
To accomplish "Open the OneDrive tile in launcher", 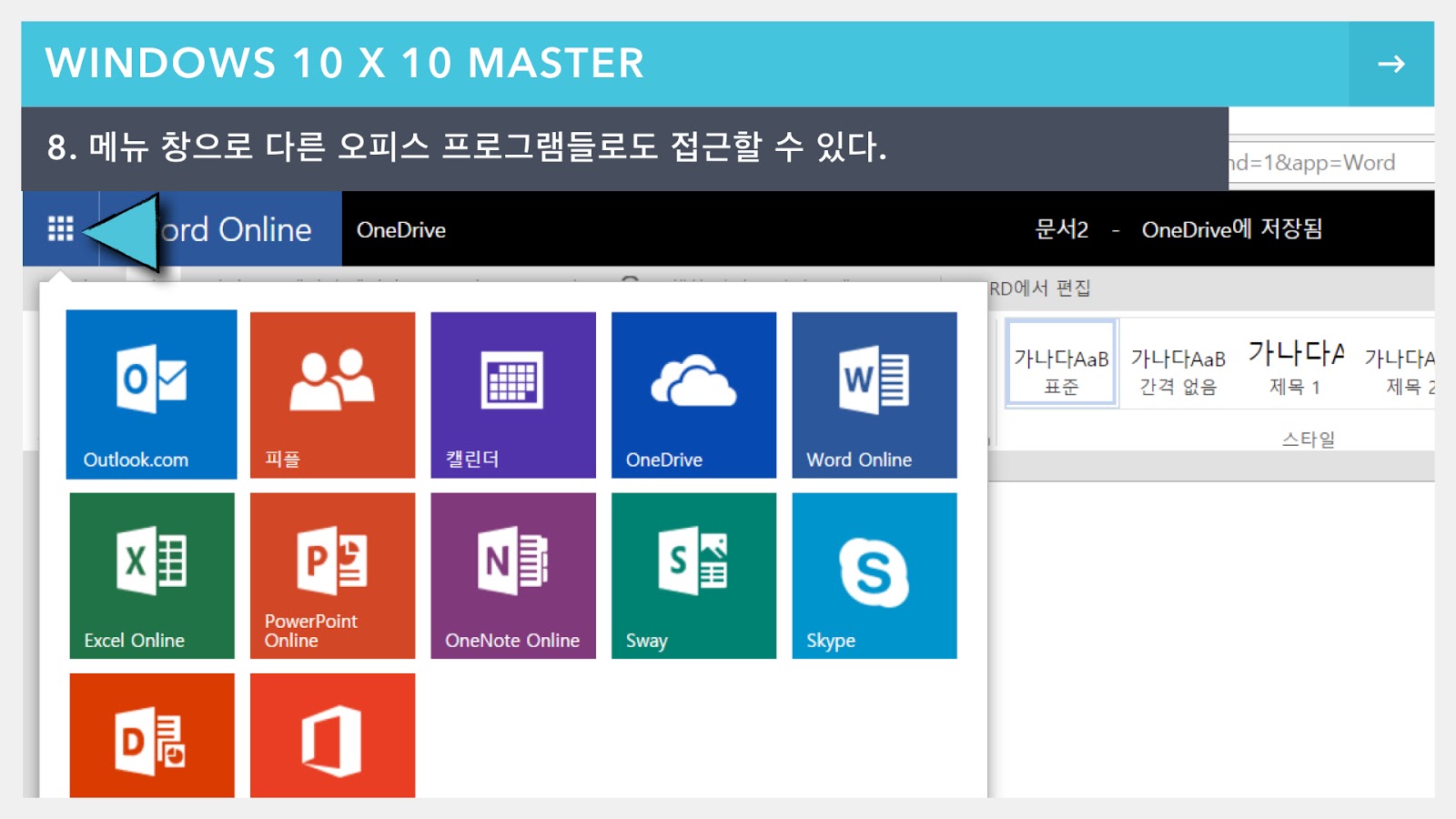I will (x=693, y=395).
